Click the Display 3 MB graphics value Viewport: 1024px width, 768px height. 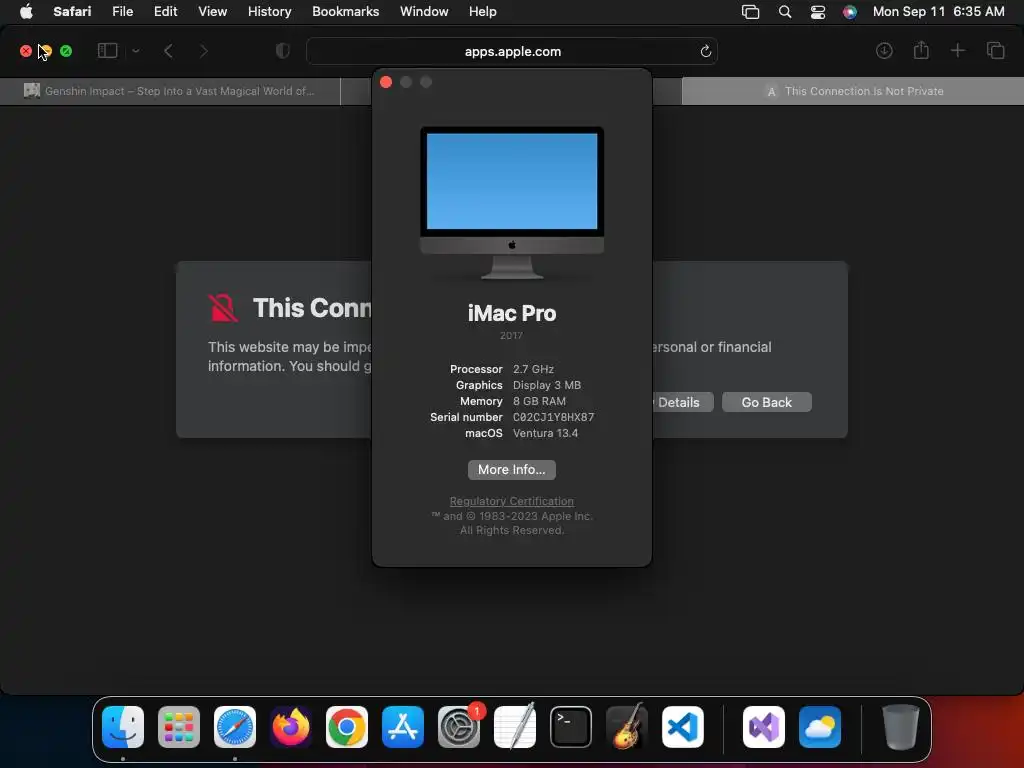click(x=547, y=385)
